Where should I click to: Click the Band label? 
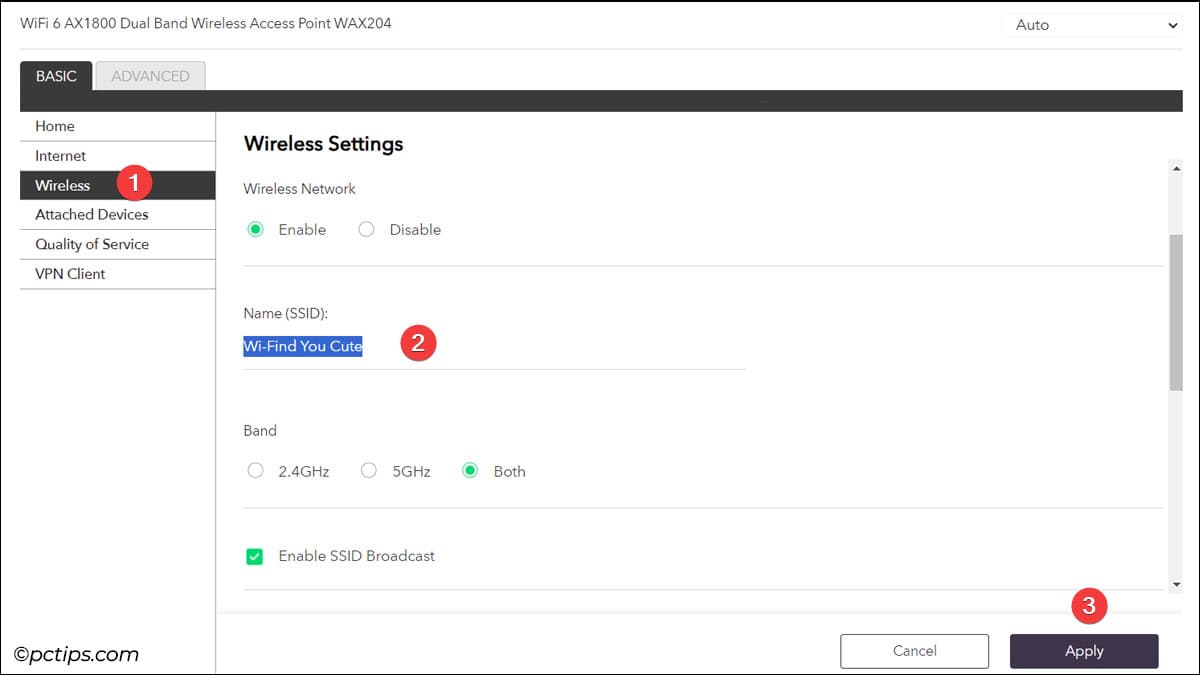coord(260,431)
